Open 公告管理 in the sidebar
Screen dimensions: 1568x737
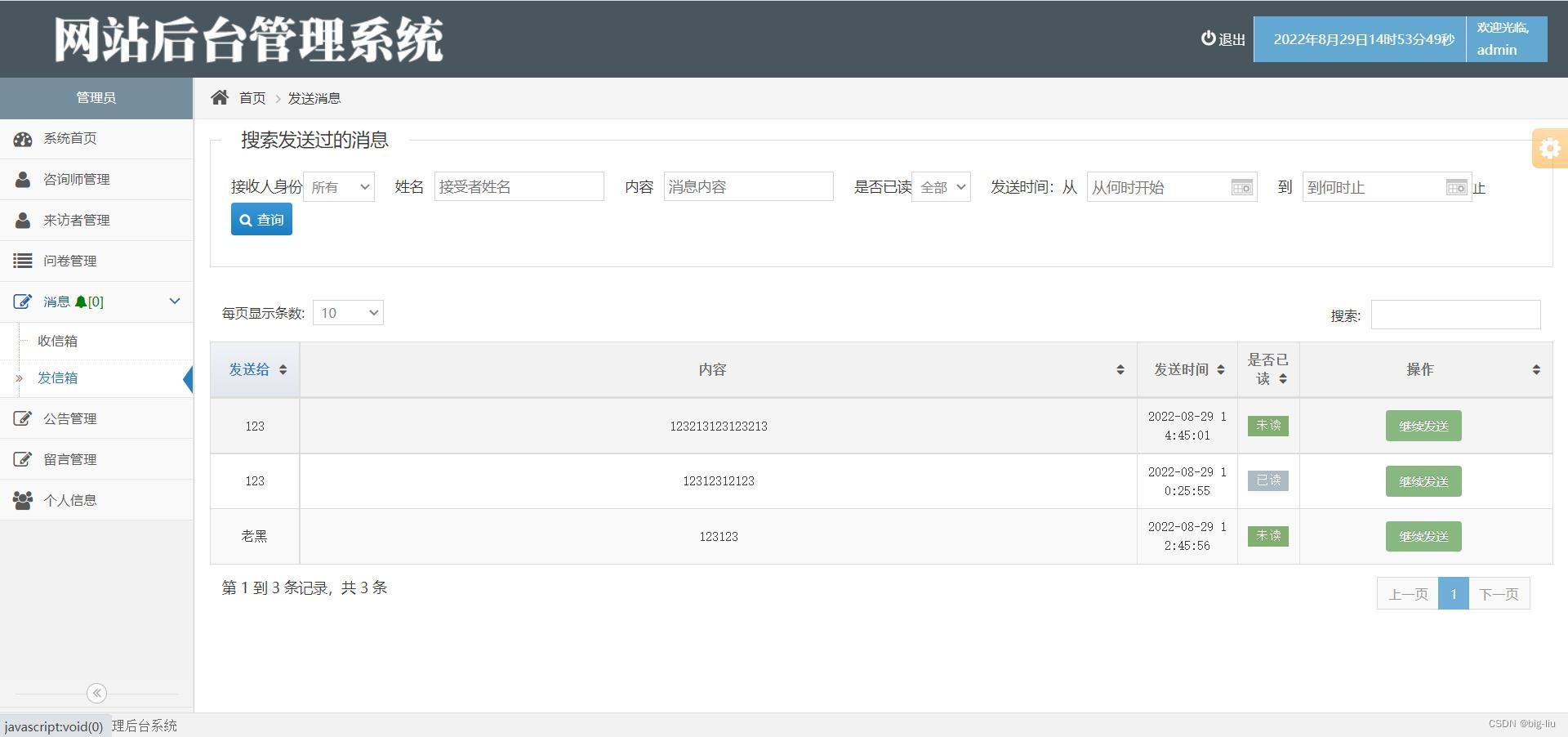coord(96,418)
